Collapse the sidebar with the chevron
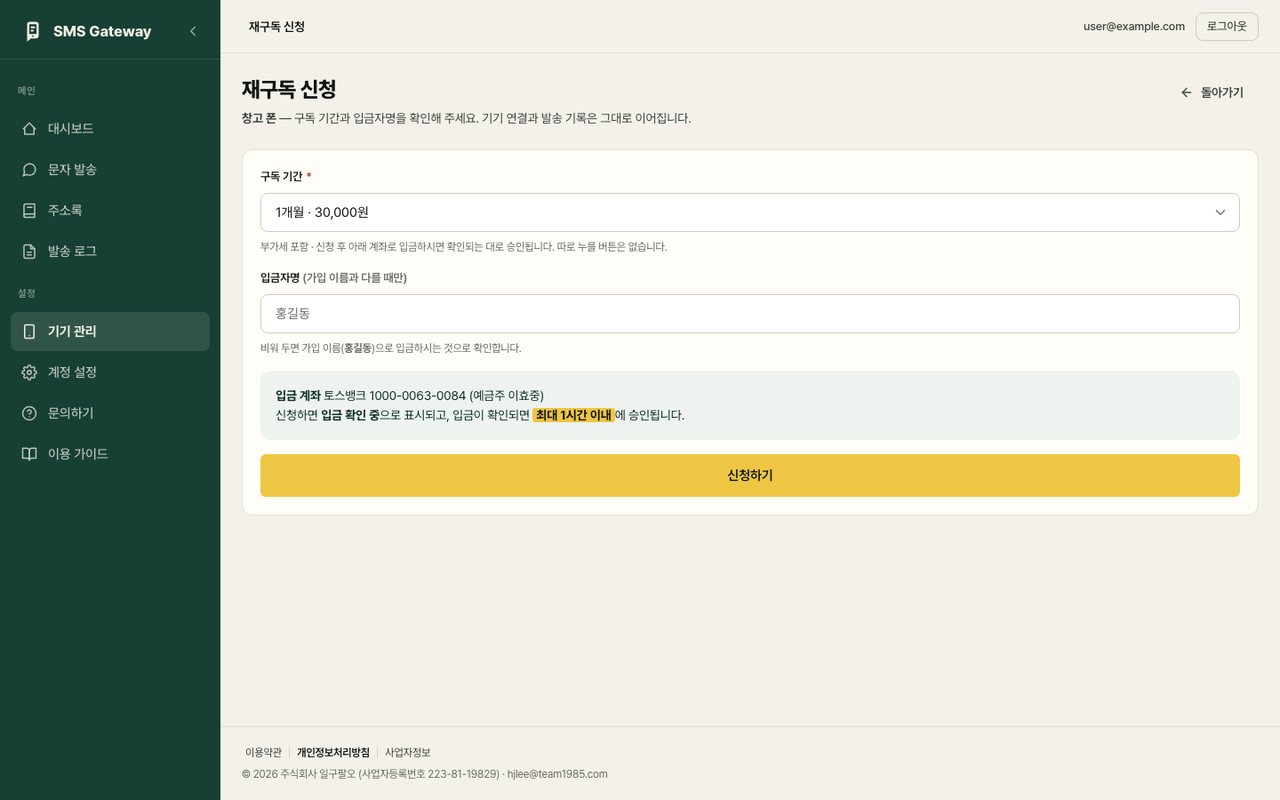 [193, 31]
